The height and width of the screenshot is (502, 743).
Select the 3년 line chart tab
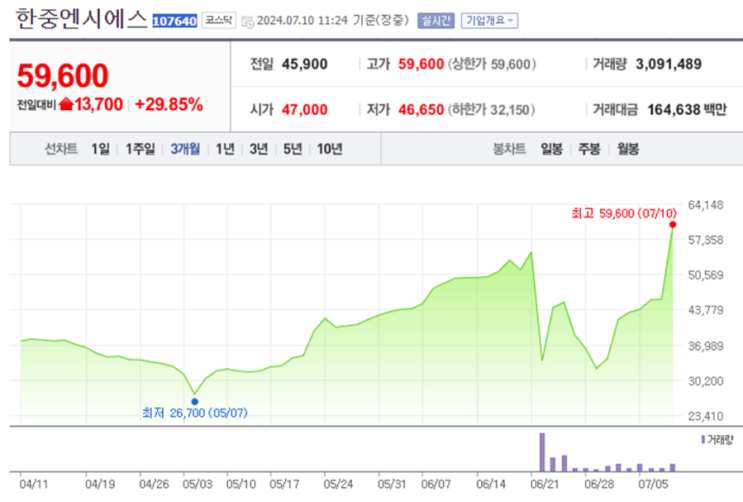259,149
